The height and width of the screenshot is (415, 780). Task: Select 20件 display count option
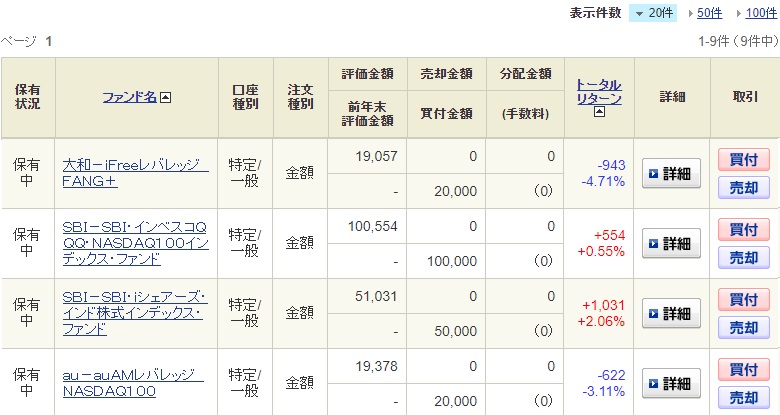pos(653,12)
